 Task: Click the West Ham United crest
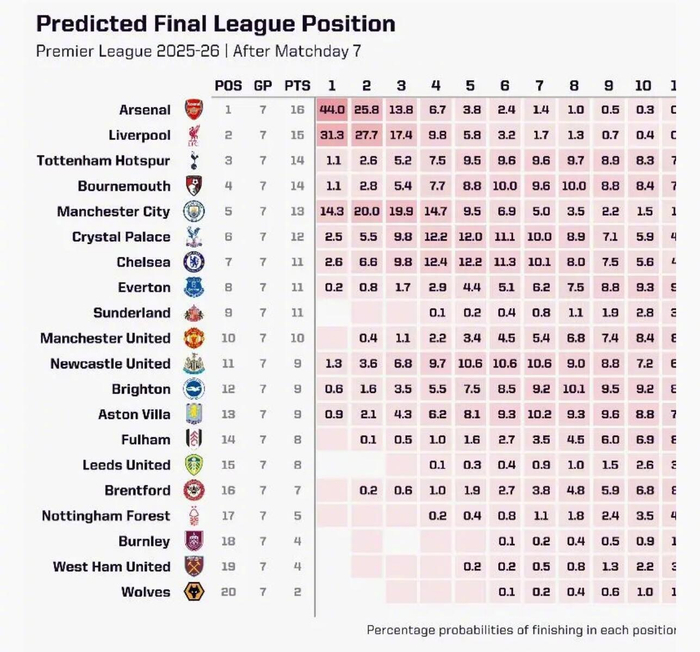pyautogui.click(x=193, y=567)
